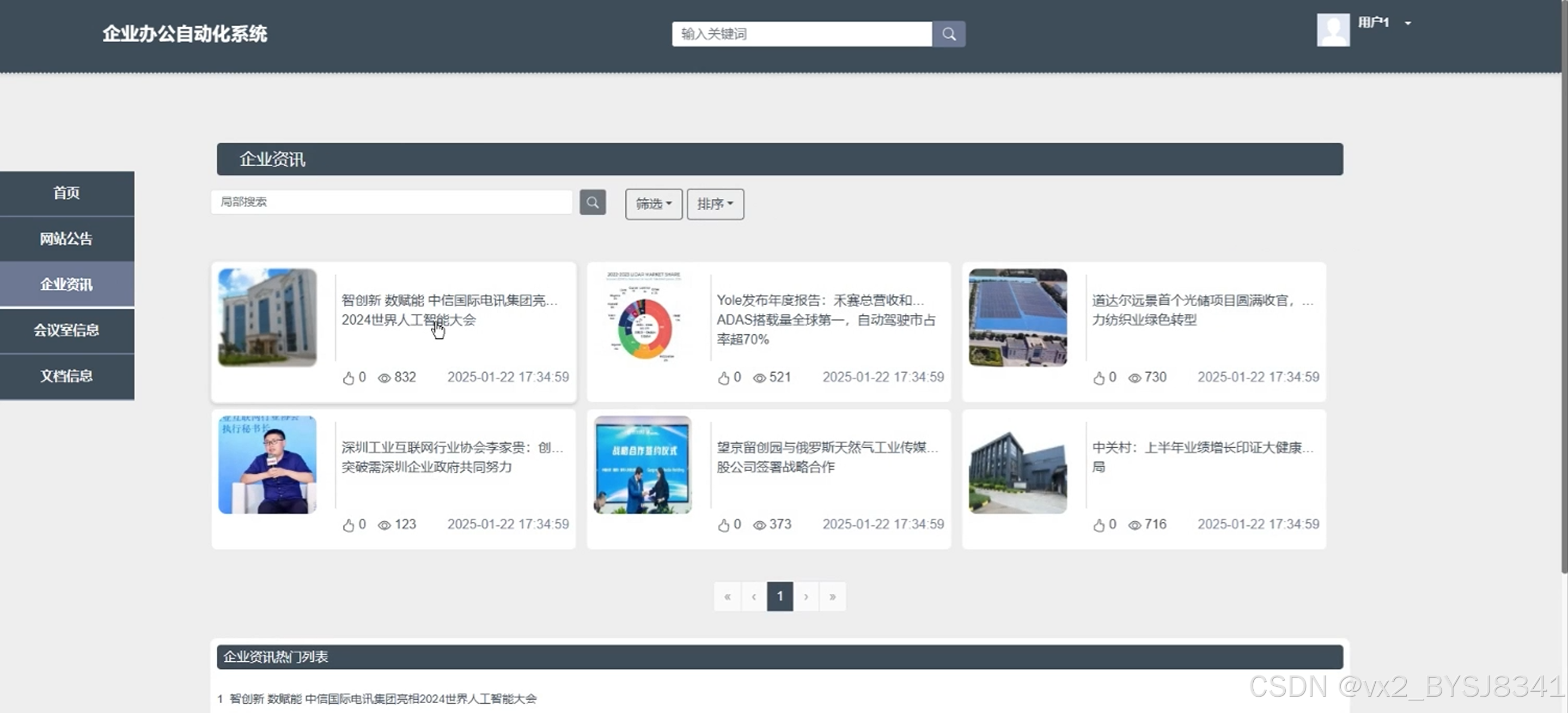Image resolution: width=1568 pixels, height=713 pixels.
Task: Expand the 用户1 account dropdown arrow
Action: coord(1408,23)
